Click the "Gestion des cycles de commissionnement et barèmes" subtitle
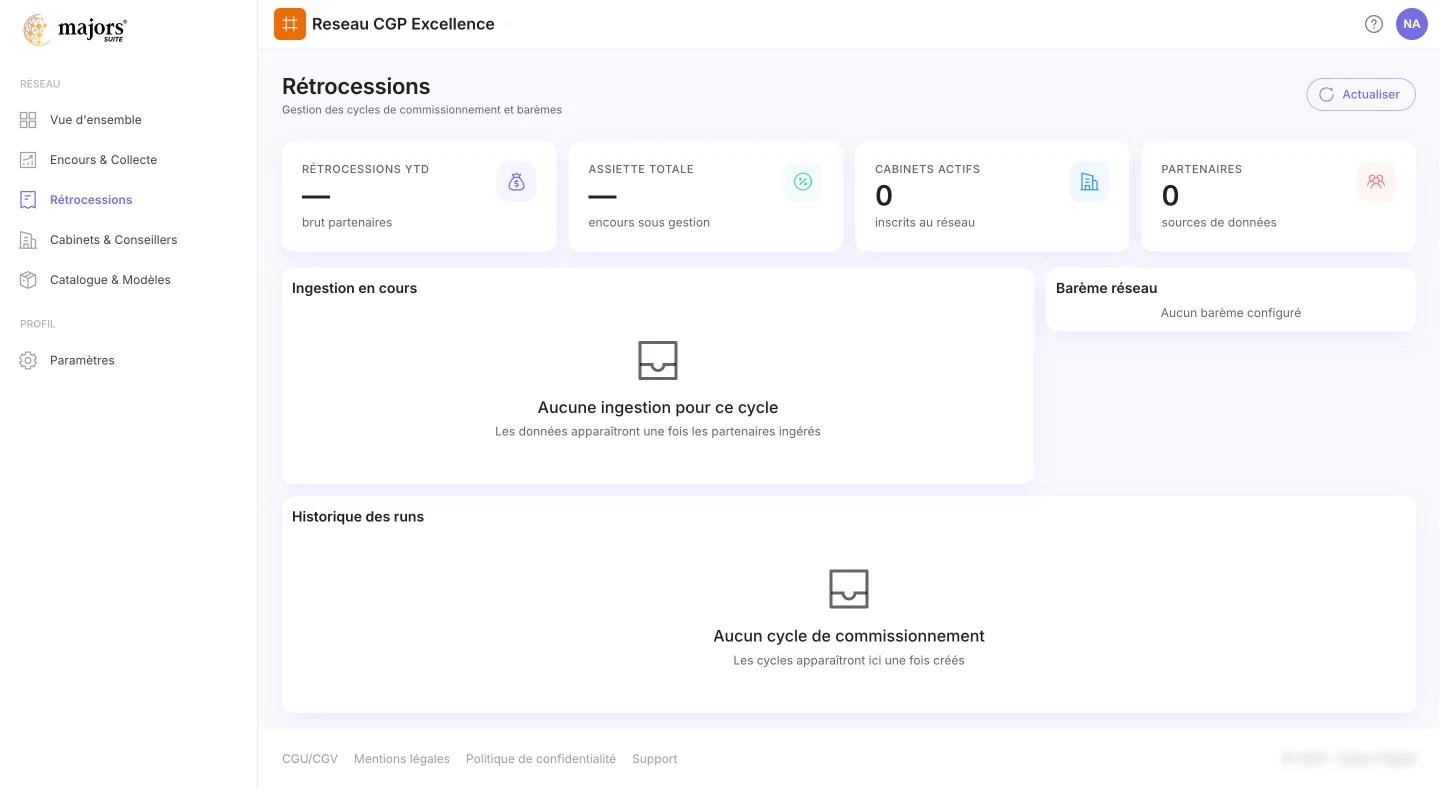This screenshot has width=1440, height=788. (x=422, y=110)
